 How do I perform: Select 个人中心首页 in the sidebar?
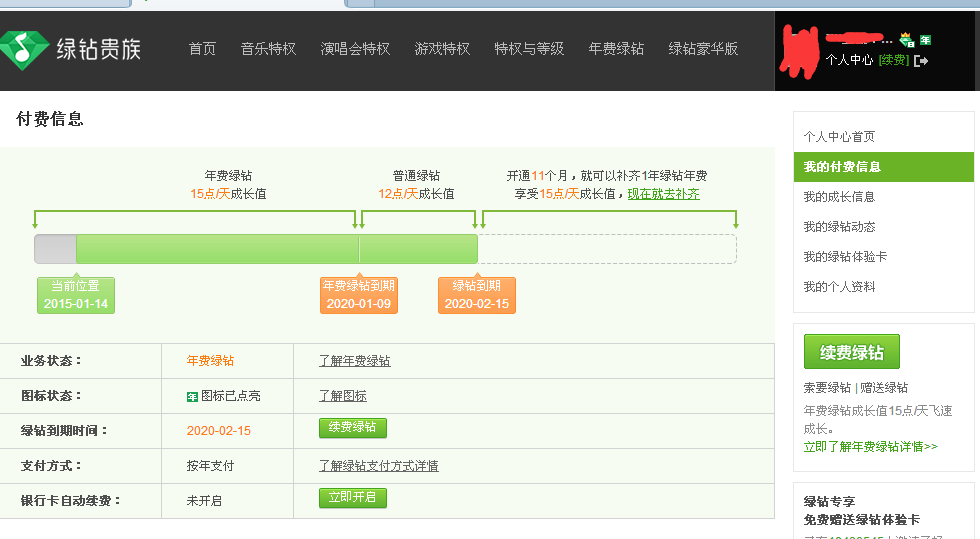pos(839,136)
